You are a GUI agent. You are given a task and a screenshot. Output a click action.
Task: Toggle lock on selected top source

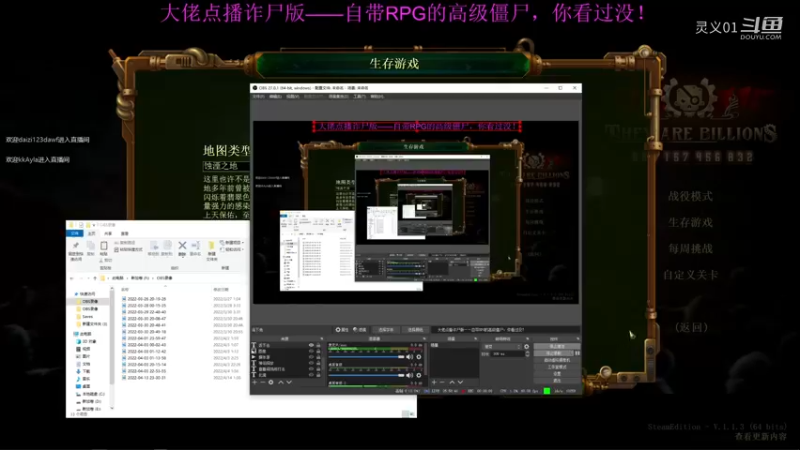point(318,345)
